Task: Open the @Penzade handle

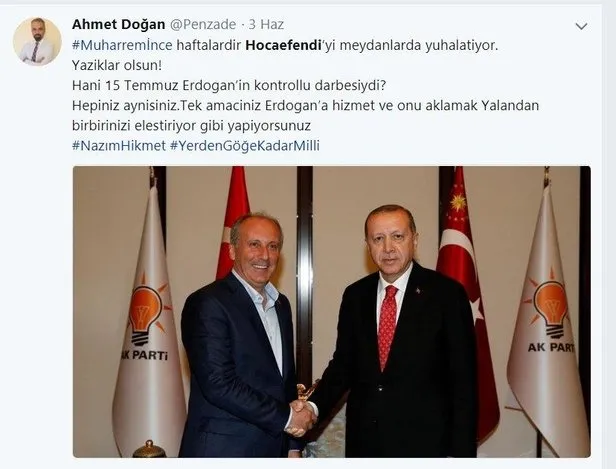Action: click(x=203, y=24)
